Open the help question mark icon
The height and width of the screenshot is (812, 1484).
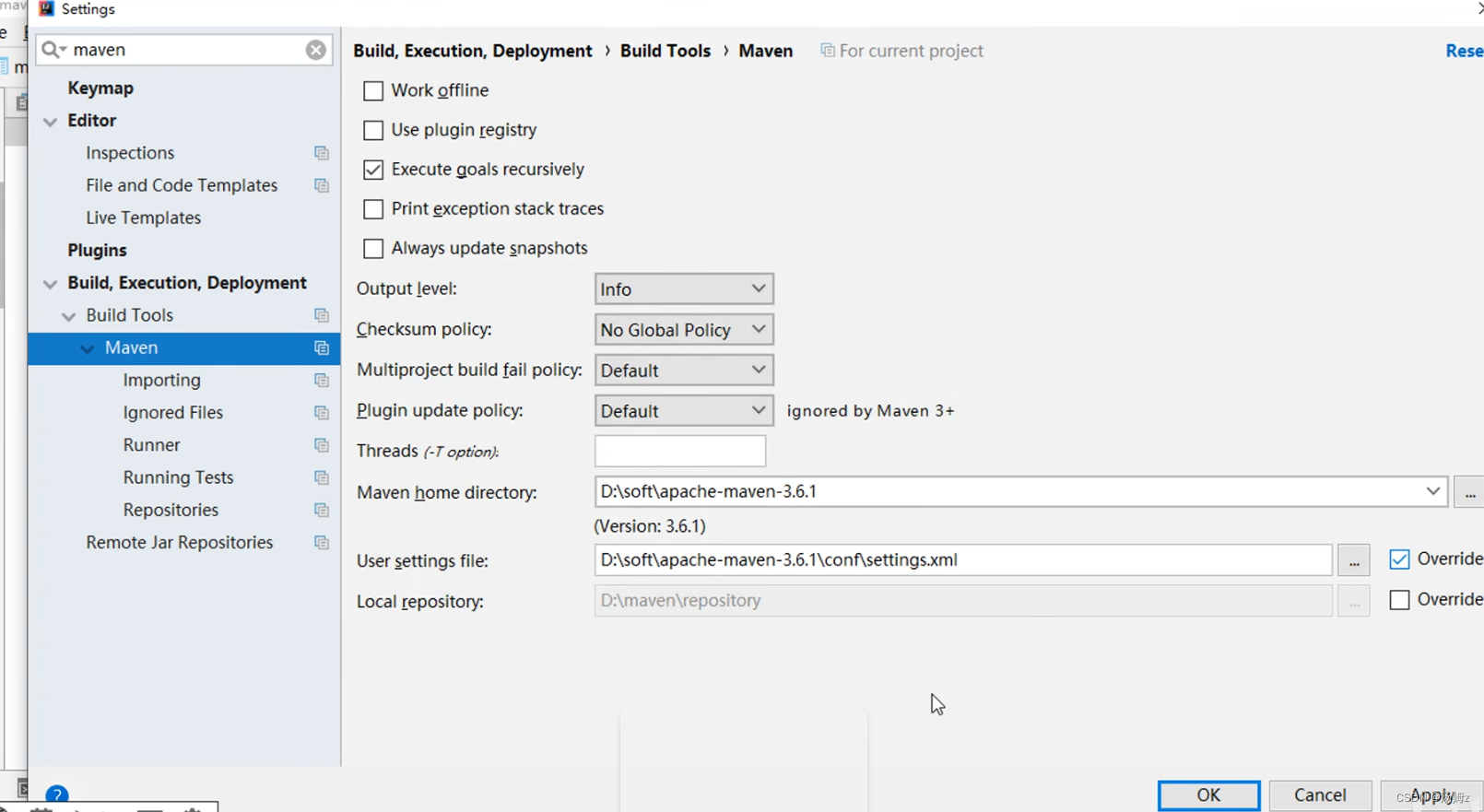(x=57, y=794)
